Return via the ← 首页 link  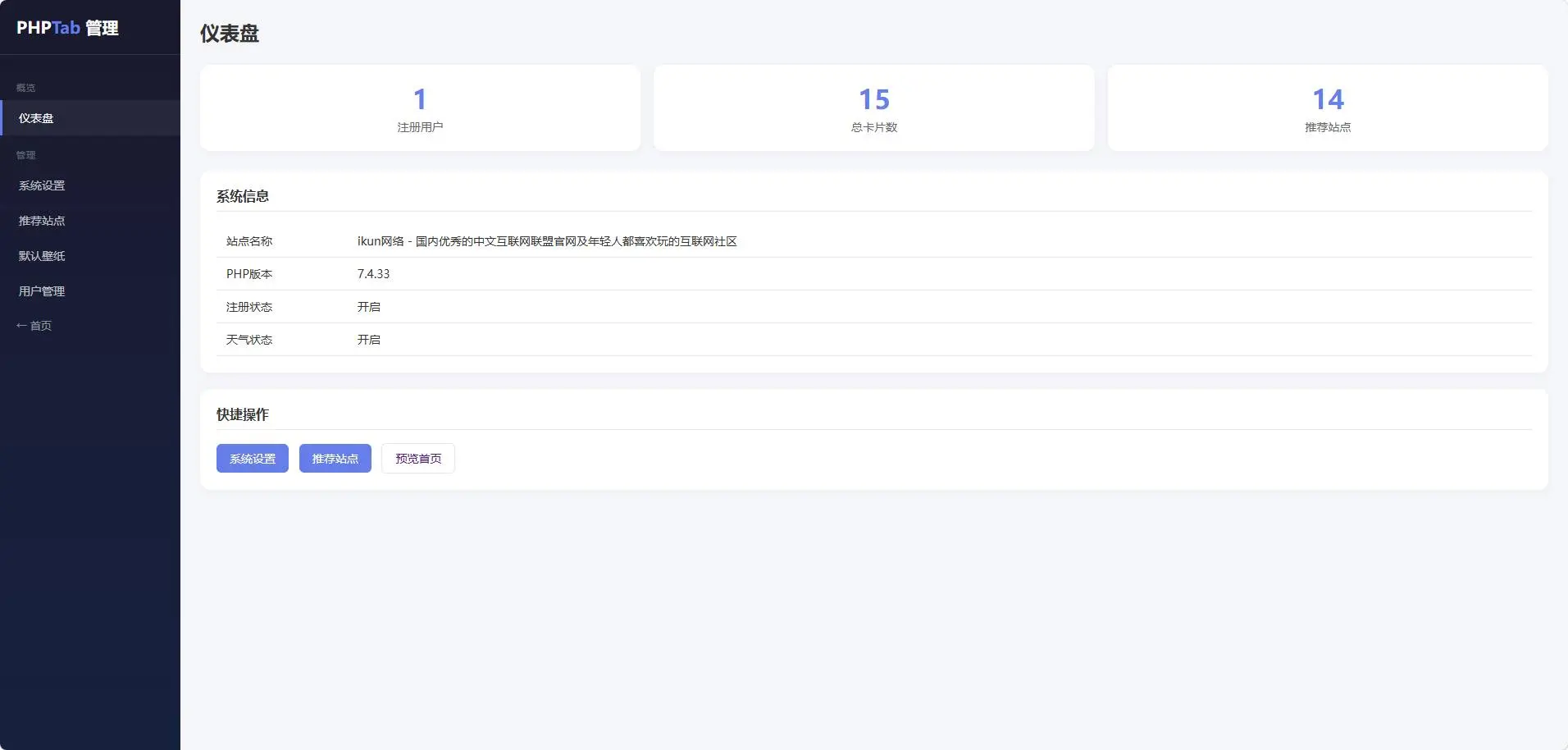click(x=34, y=326)
